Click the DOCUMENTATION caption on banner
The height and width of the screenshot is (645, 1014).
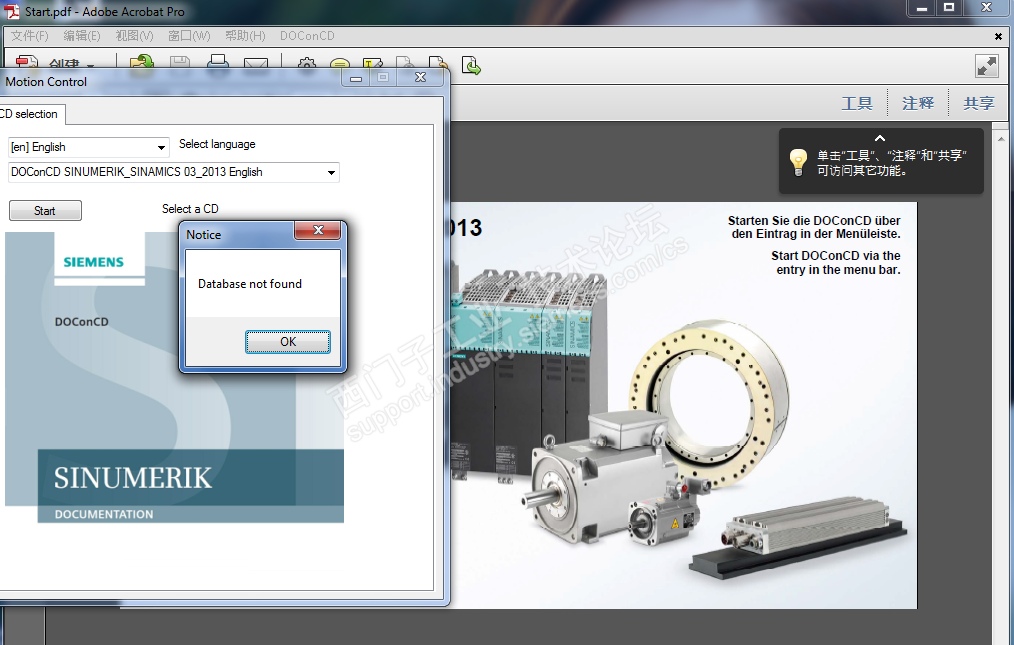coord(104,514)
